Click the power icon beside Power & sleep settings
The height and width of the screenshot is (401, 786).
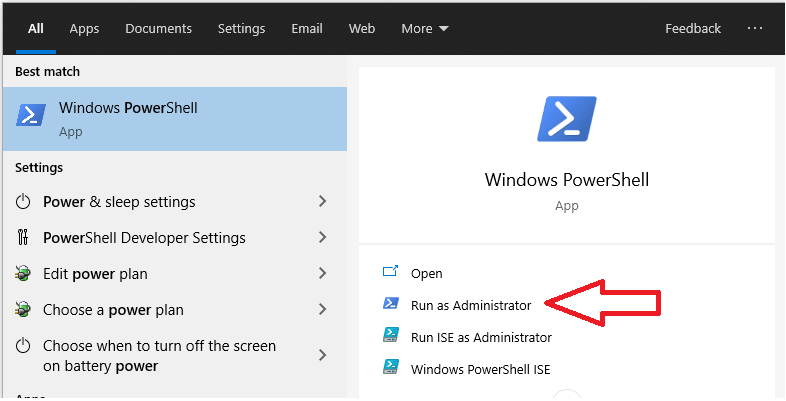tap(23, 202)
